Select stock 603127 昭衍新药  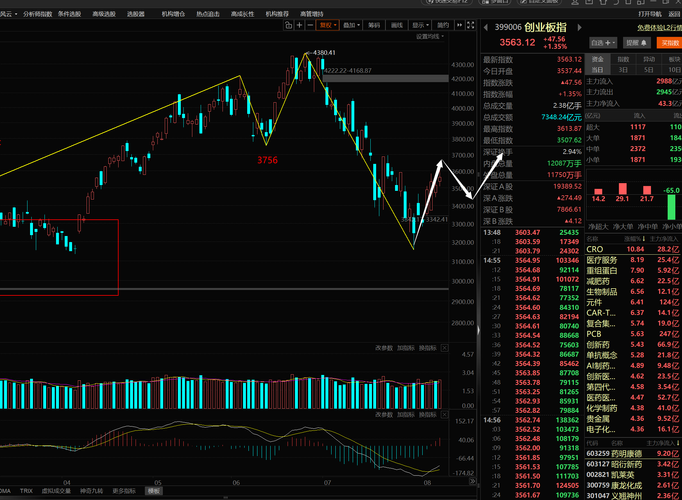click(633, 464)
